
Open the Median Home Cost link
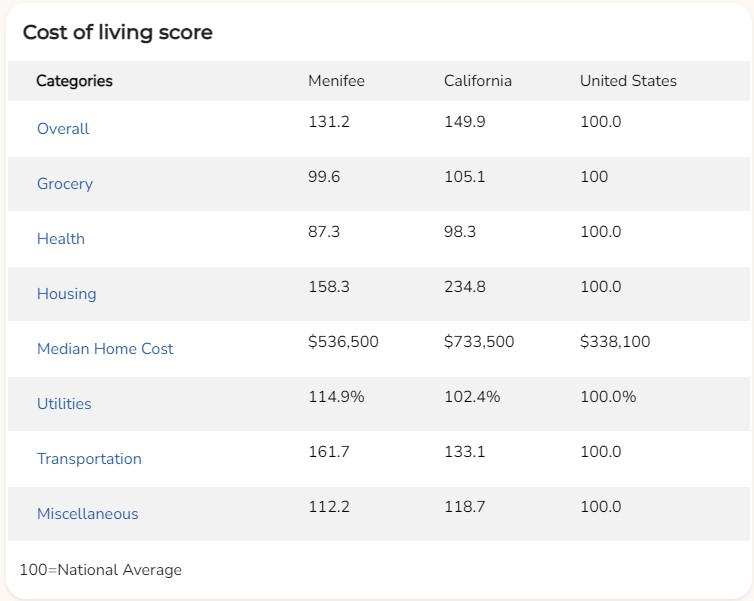[x=105, y=349]
